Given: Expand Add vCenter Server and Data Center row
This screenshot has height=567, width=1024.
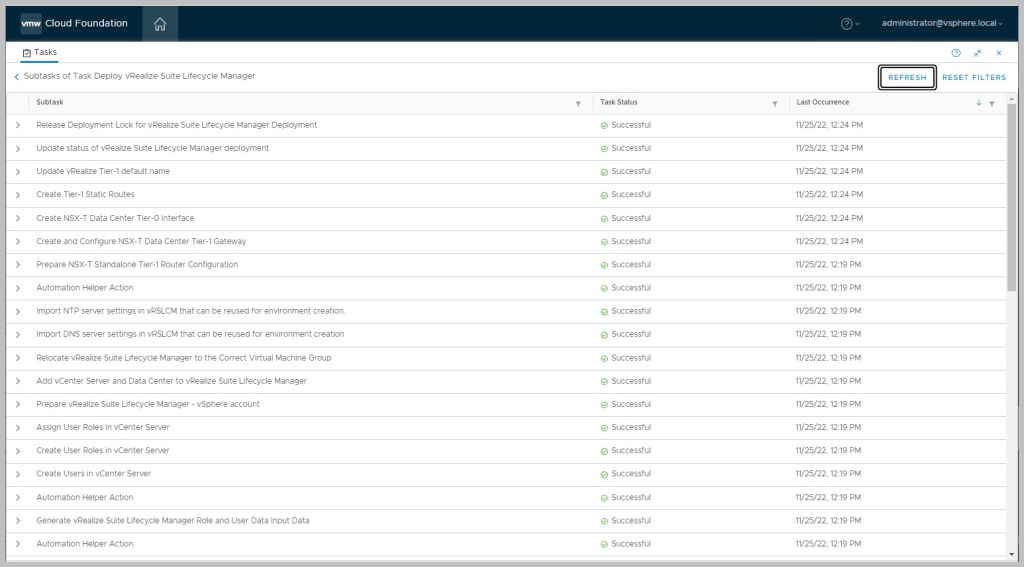Looking at the screenshot, I should (18, 381).
